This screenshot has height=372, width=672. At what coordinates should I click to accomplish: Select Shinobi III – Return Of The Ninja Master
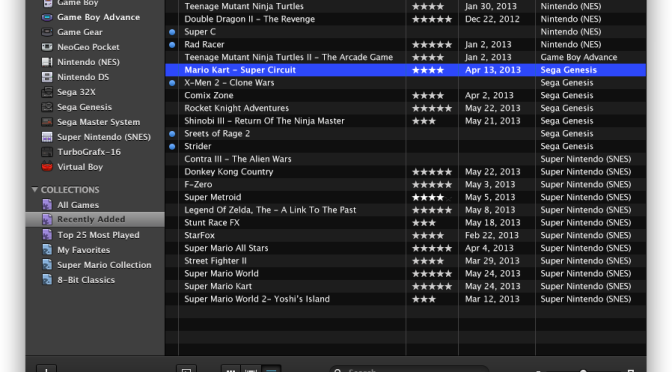264,121
